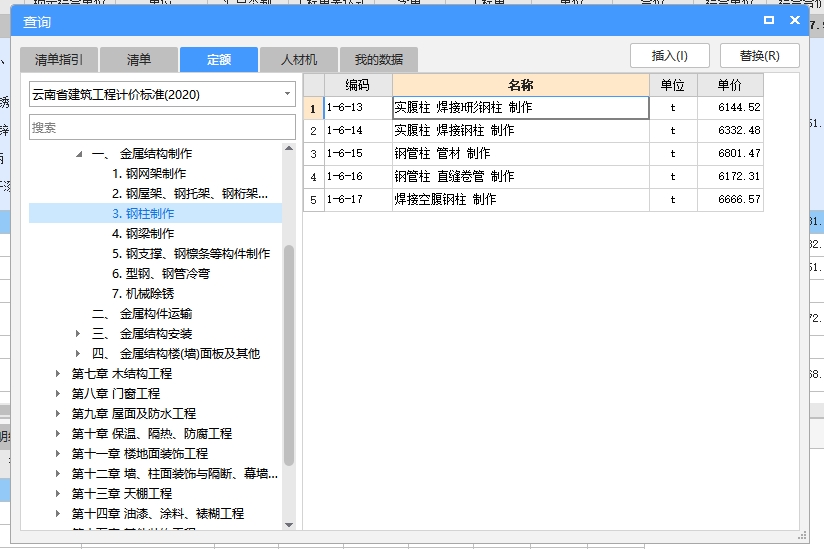Viewport: 824px width, 549px height.
Task: Maximize the 查询 dialog window
Action: point(769,20)
